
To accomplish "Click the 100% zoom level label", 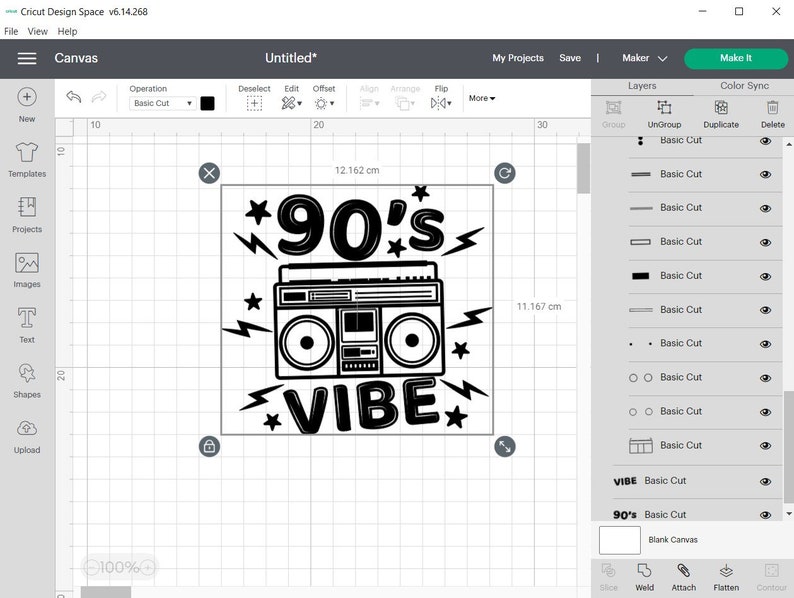I will pyautogui.click(x=119, y=568).
